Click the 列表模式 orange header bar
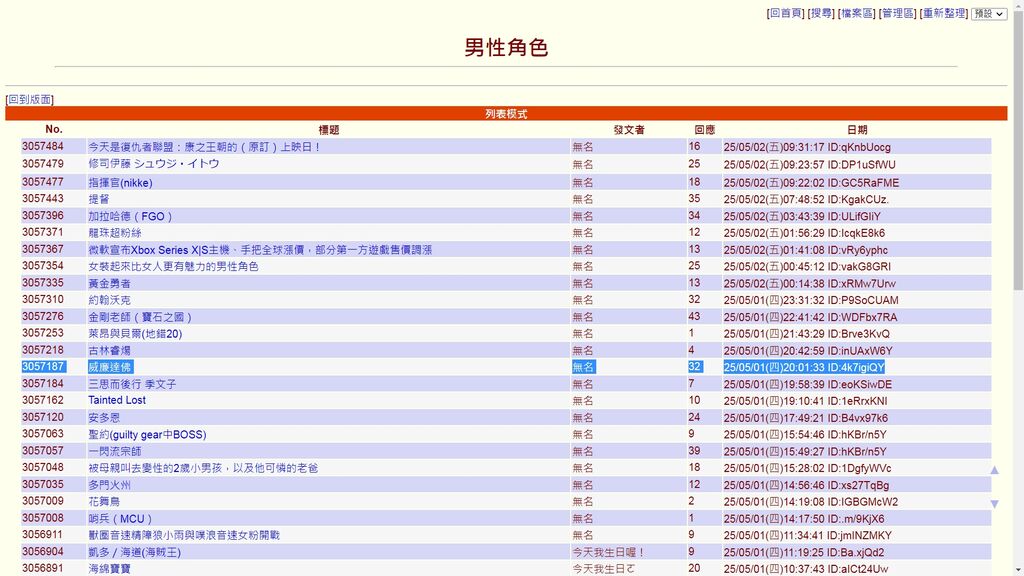The height and width of the screenshot is (576, 1024). point(506,114)
